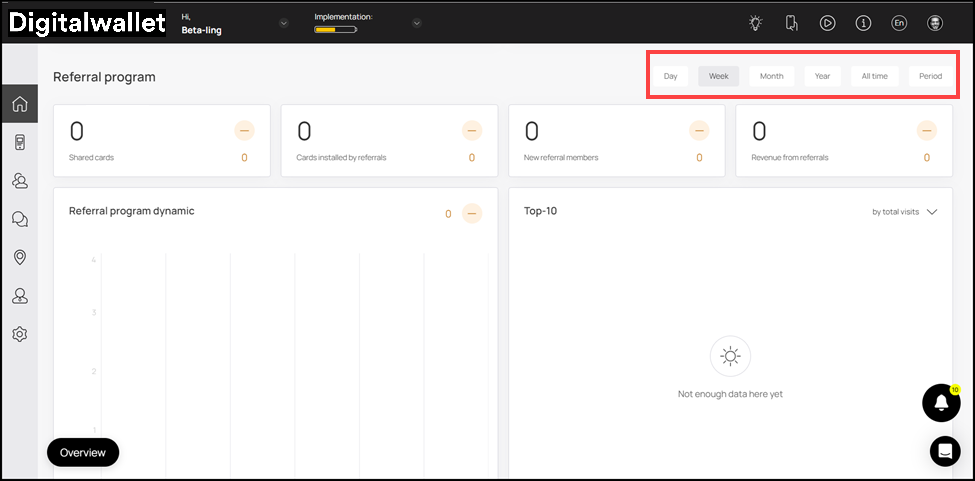Open the cards section phone icon
Viewport: 975px width, 481px height.
[x=19, y=142]
